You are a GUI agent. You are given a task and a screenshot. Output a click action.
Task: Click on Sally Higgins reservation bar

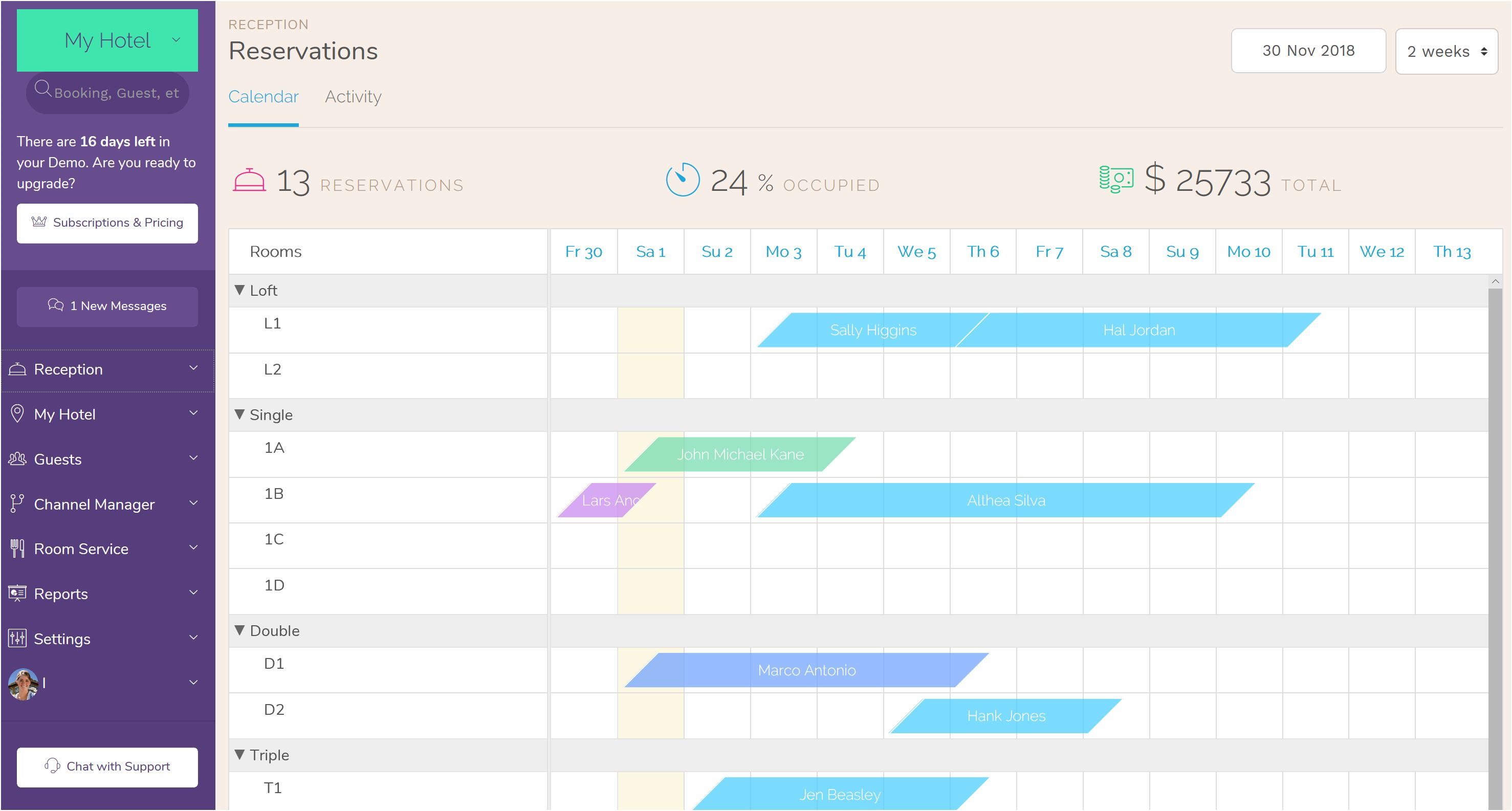click(x=871, y=330)
